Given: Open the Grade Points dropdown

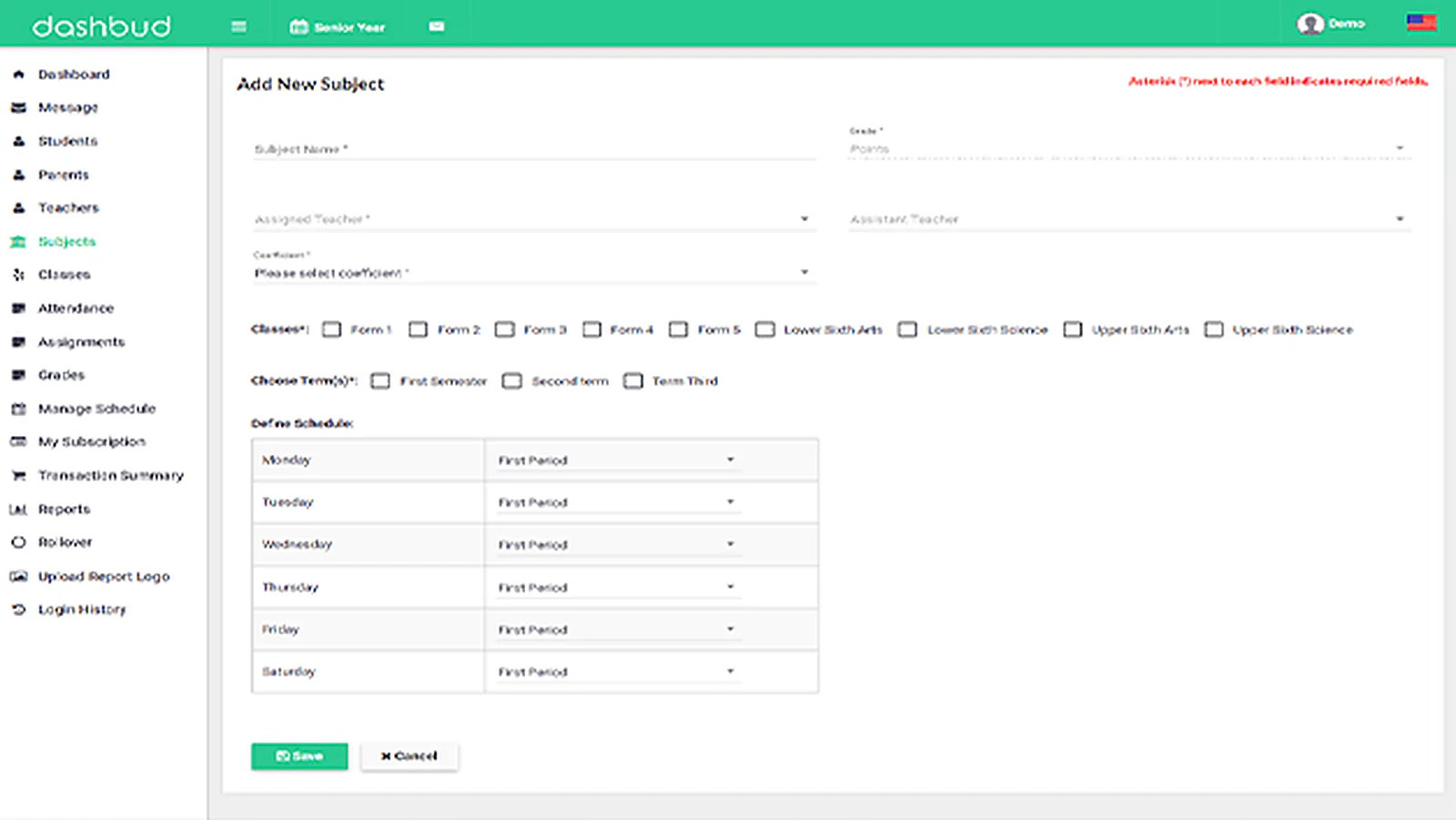Looking at the screenshot, I should coord(1128,148).
